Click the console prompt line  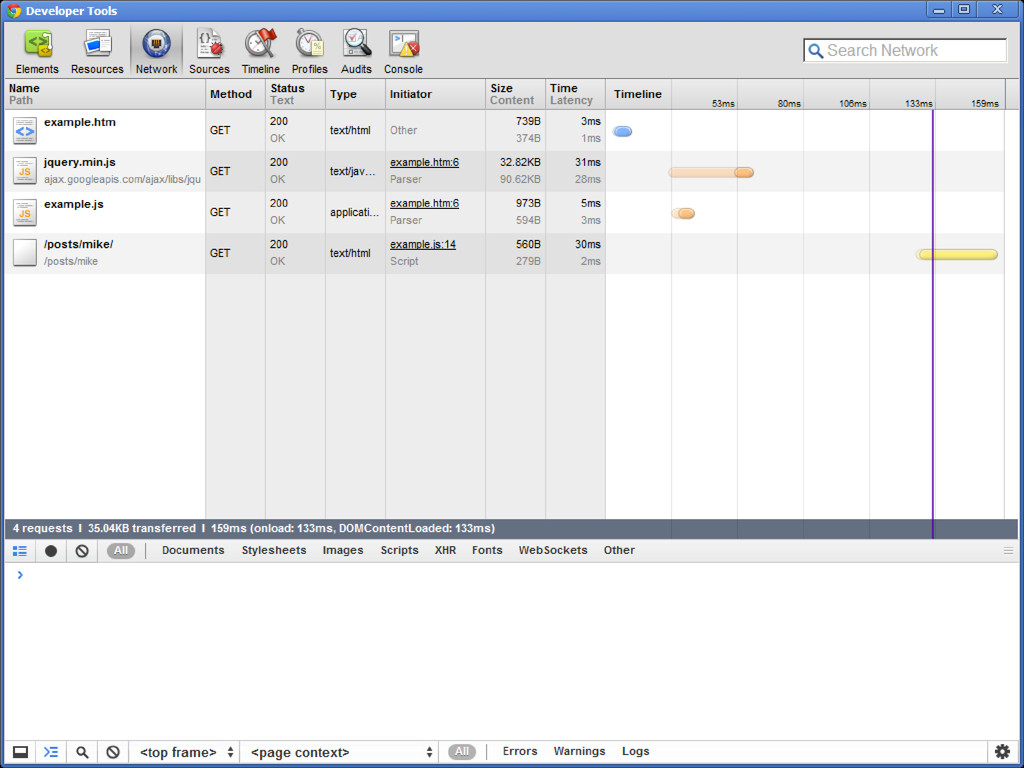(x=511, y=575)
